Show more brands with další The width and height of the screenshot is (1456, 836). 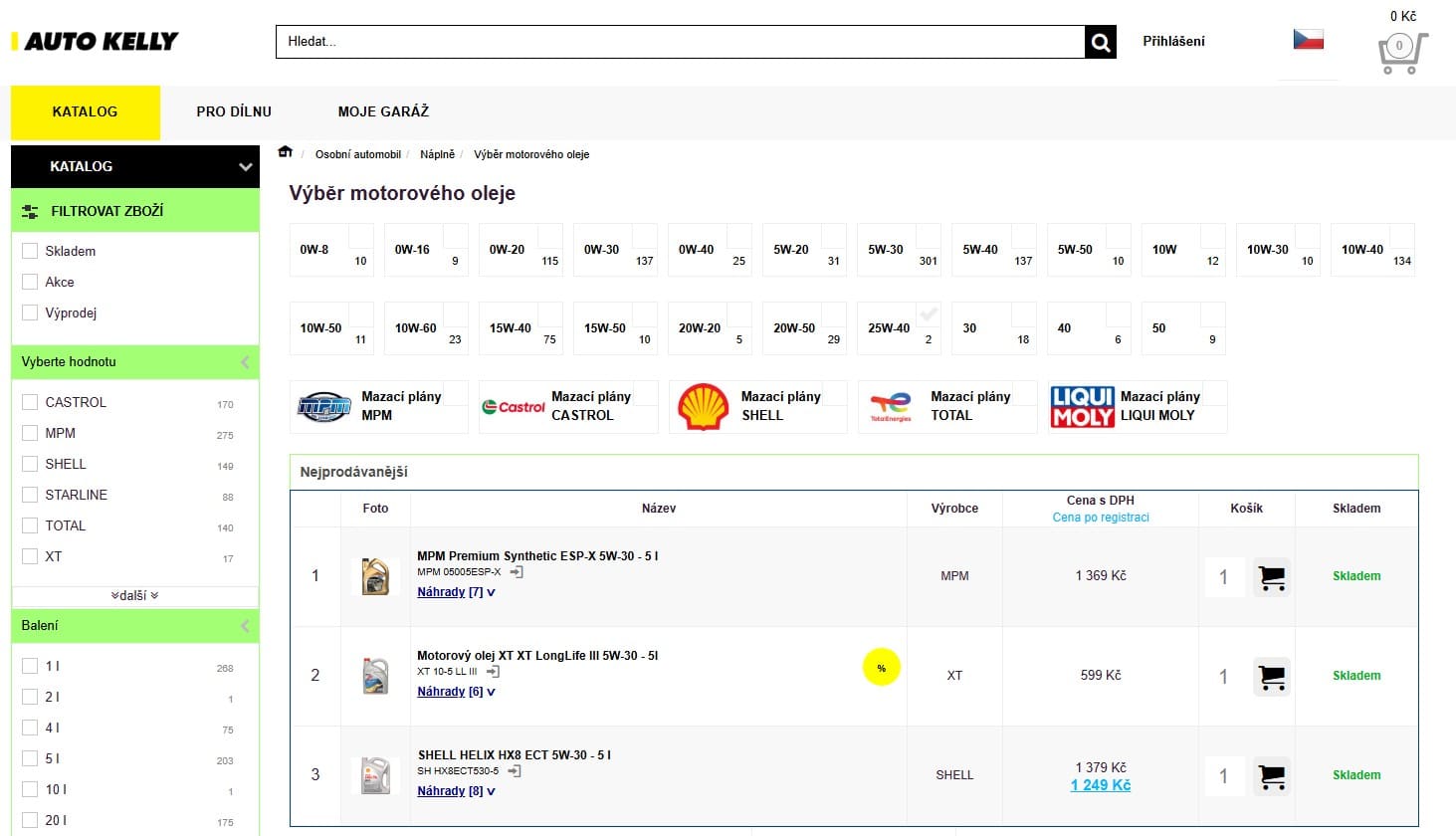tap(135, 595)
